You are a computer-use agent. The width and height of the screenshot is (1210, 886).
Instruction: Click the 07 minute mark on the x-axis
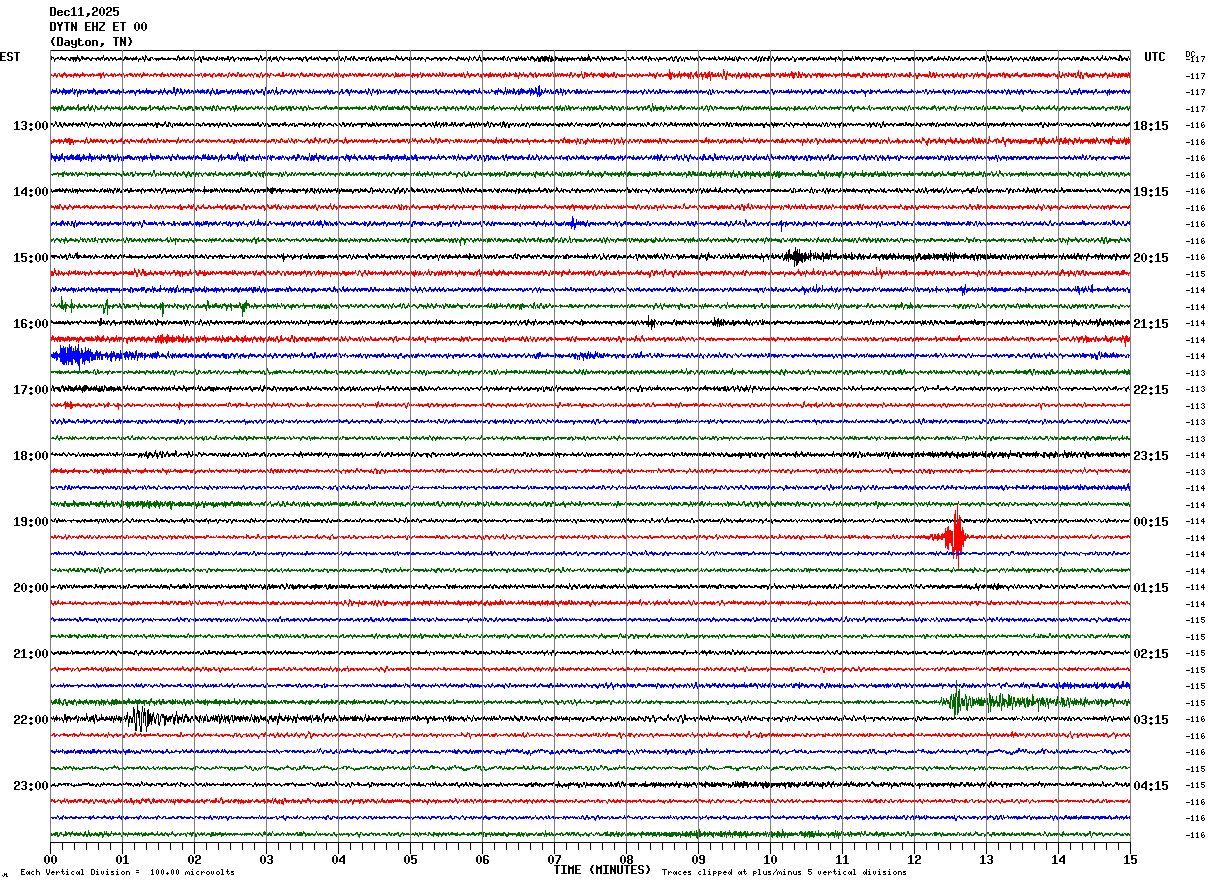(554, 859)
